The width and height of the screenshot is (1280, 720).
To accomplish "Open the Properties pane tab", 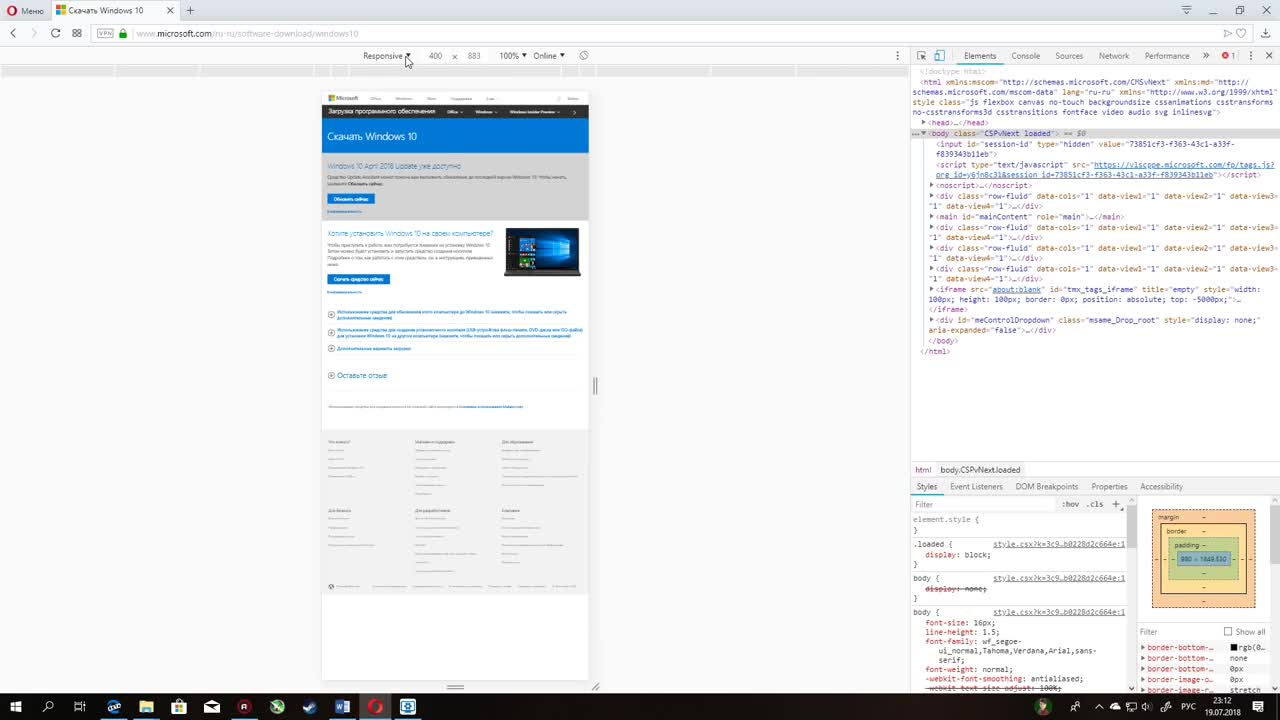I will pos(1109,486).
